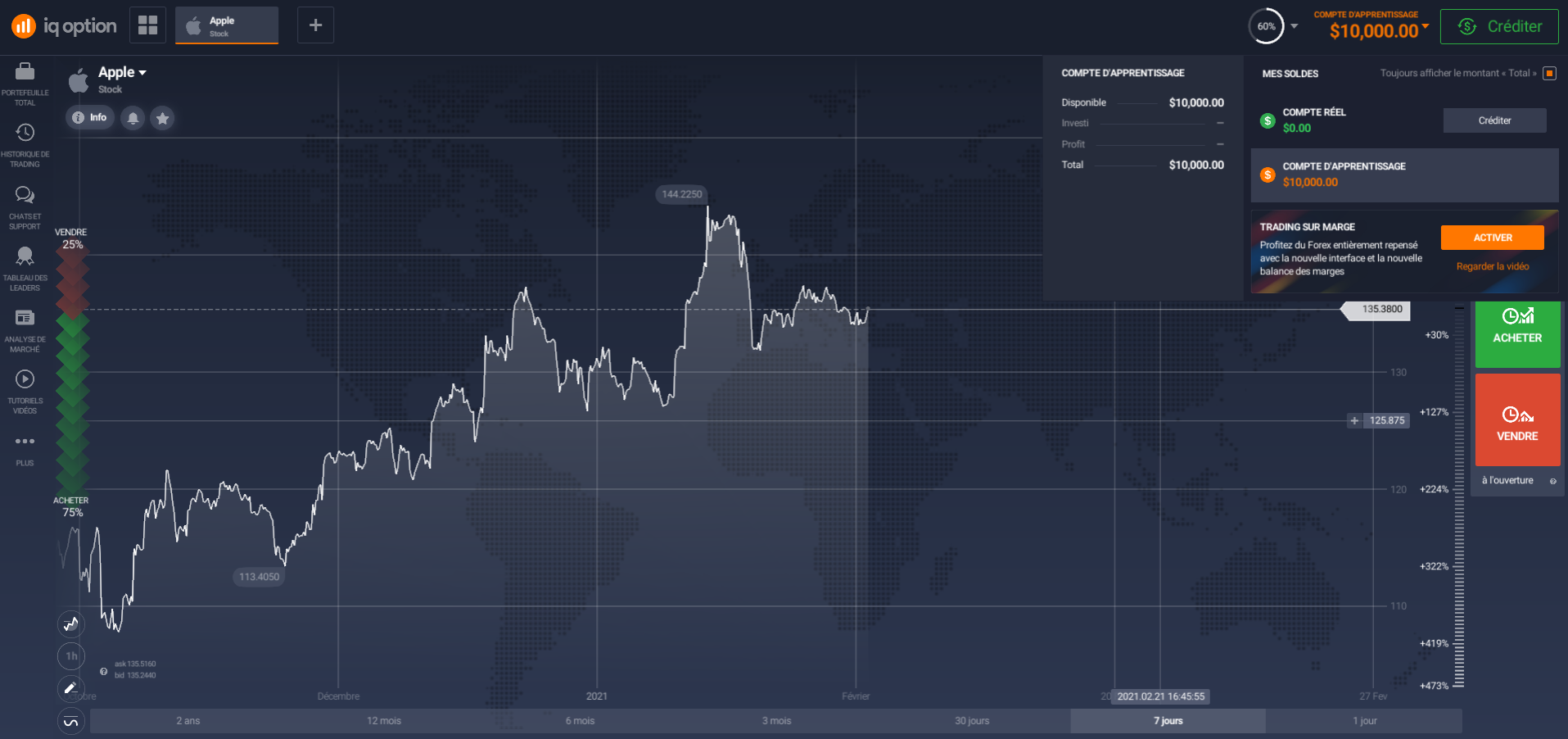Viewport: 1568px width, 739px height.
Task: Add Apple to favorites with star icon
Action: 163,118
